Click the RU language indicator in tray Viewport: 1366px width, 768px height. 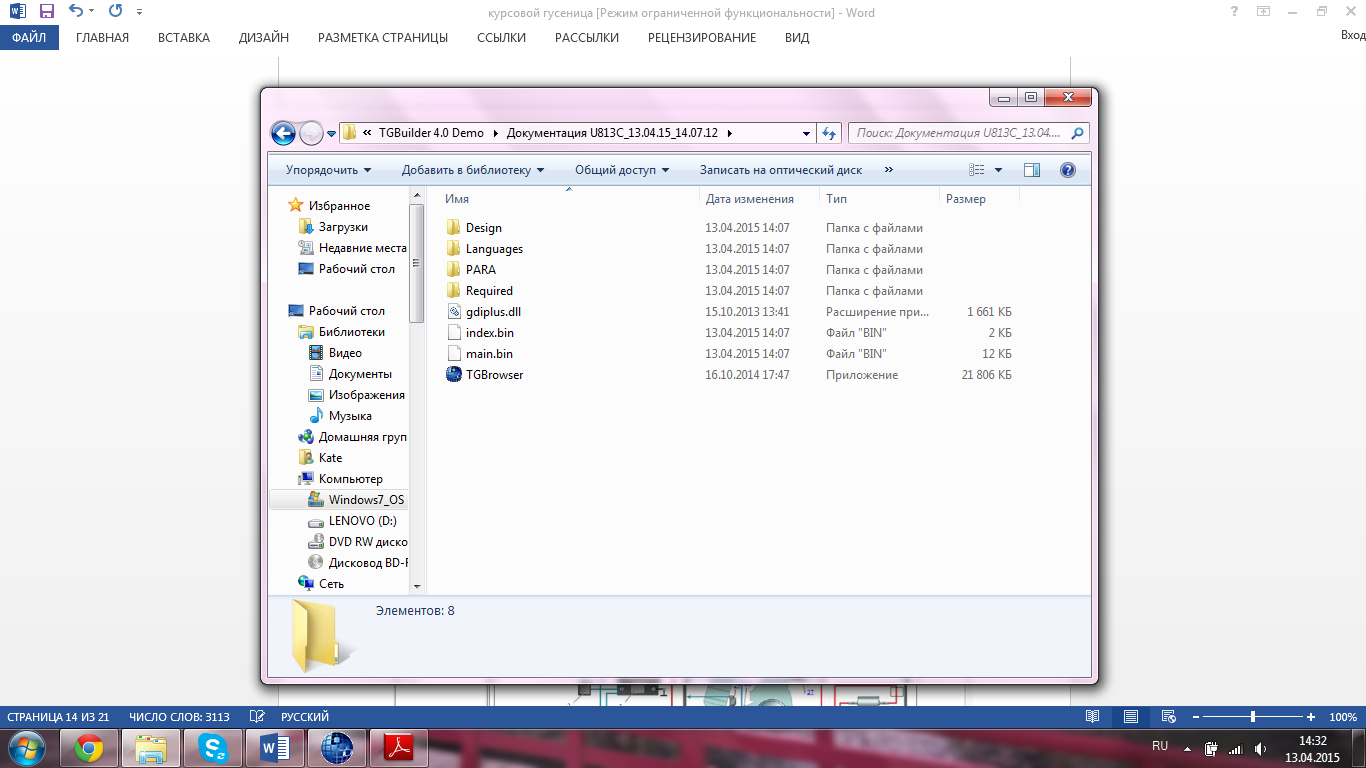pyautogui.click(x=1160, y=746)
